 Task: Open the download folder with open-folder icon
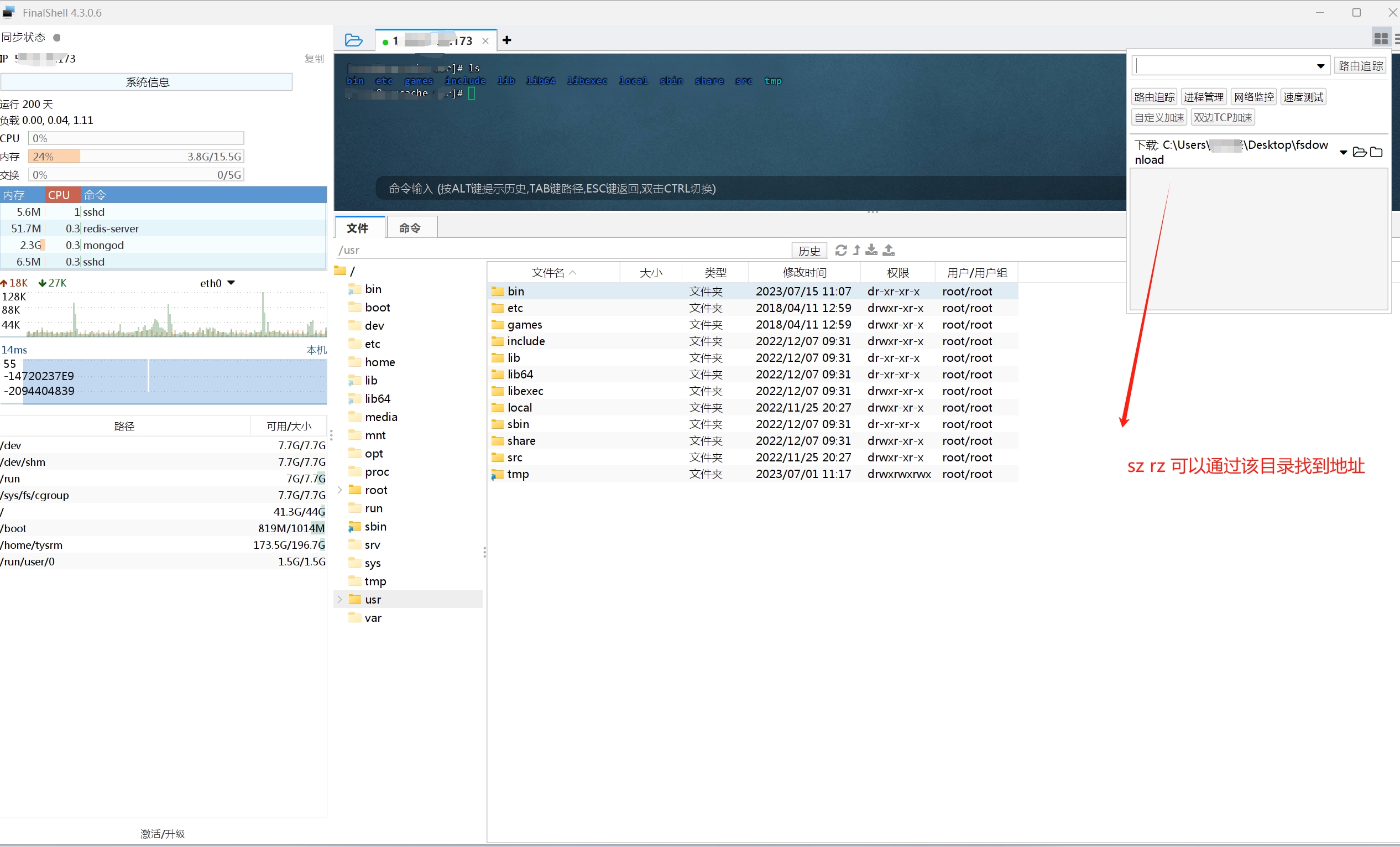pyautogui.click(x=1359, y=152)
